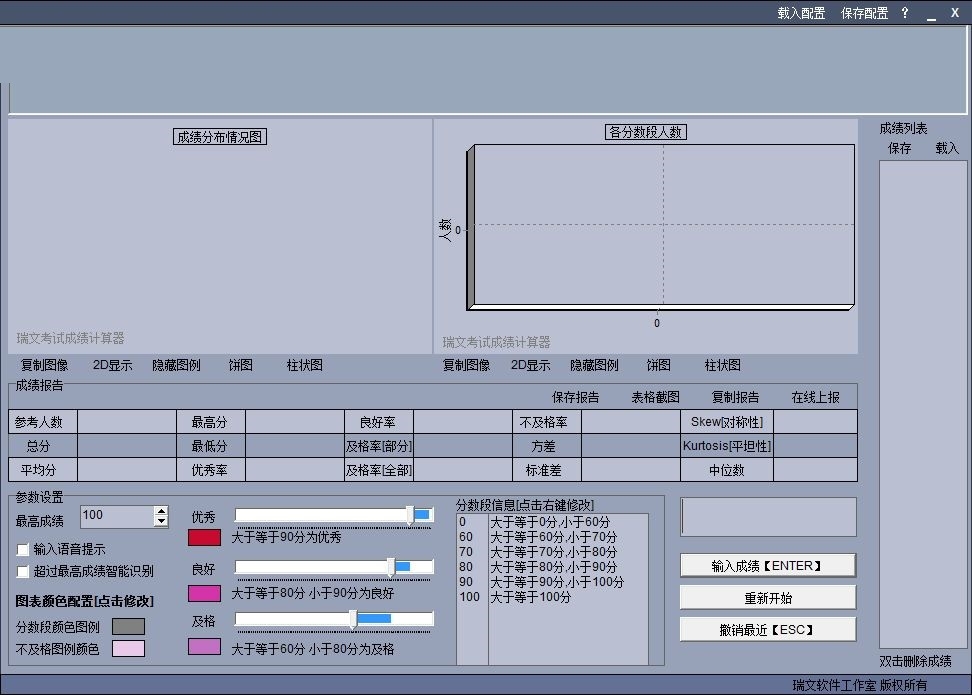The width and height of the screenshot is (972, 695).
Task: Decrease max score with stepper down arrow
Action: (x=161, y=522)
